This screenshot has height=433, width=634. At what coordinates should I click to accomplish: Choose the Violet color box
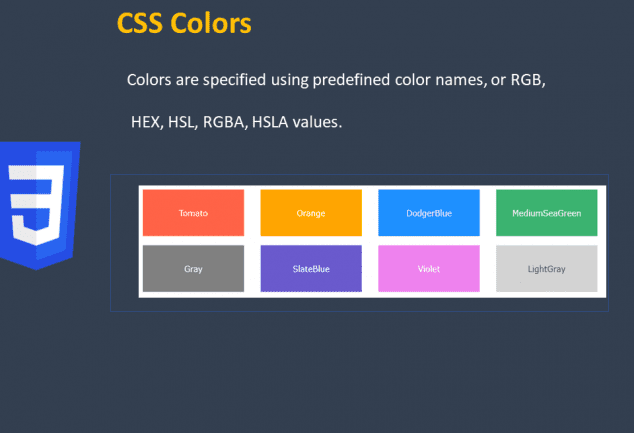(x=429, y=268)
